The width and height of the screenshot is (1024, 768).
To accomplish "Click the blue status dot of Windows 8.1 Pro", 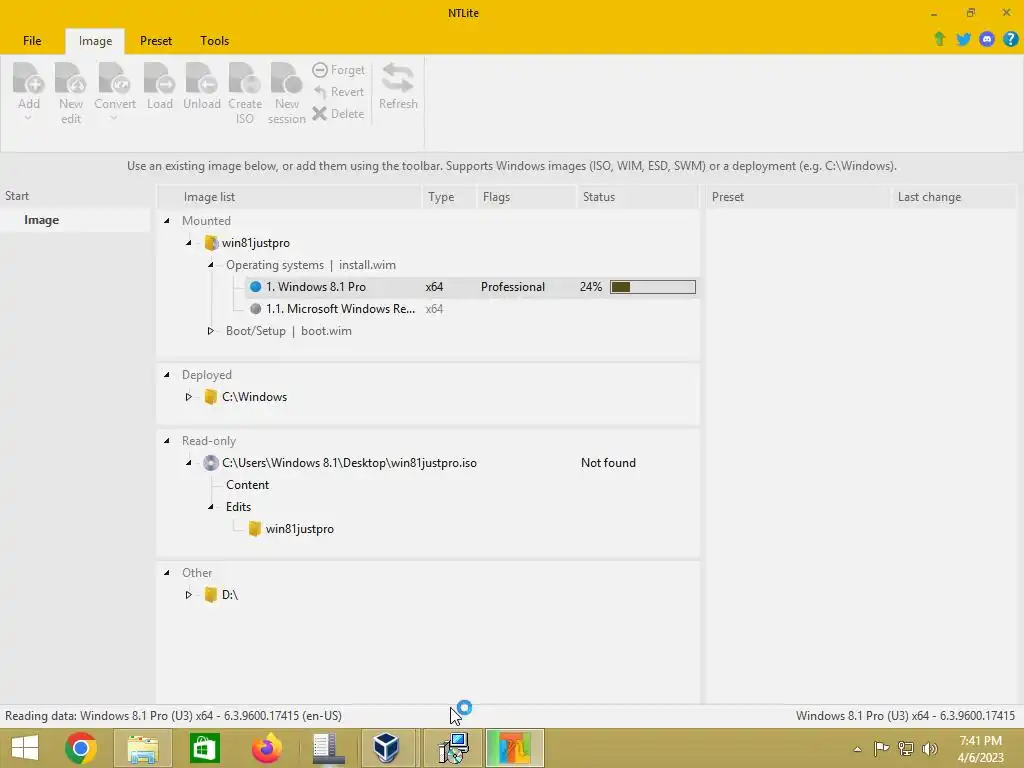I will pyautogui.click(x=255, y=287).
